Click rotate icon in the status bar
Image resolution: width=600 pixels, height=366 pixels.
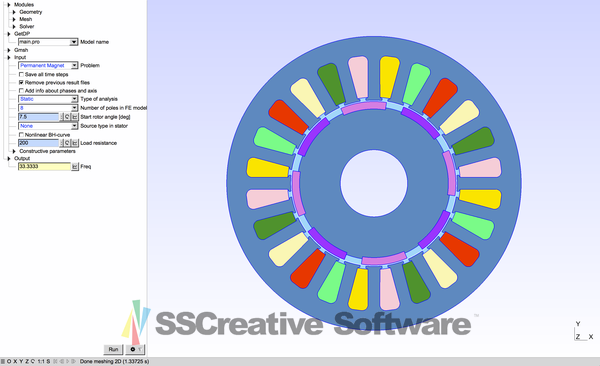33,361
